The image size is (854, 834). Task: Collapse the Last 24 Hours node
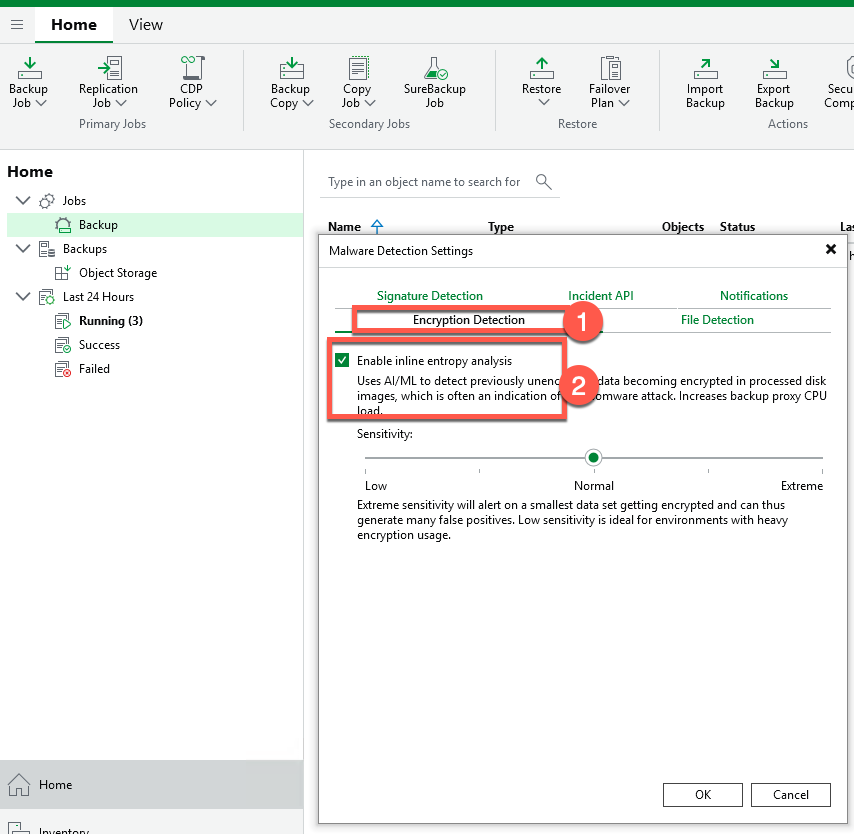[x=23, y=297]
